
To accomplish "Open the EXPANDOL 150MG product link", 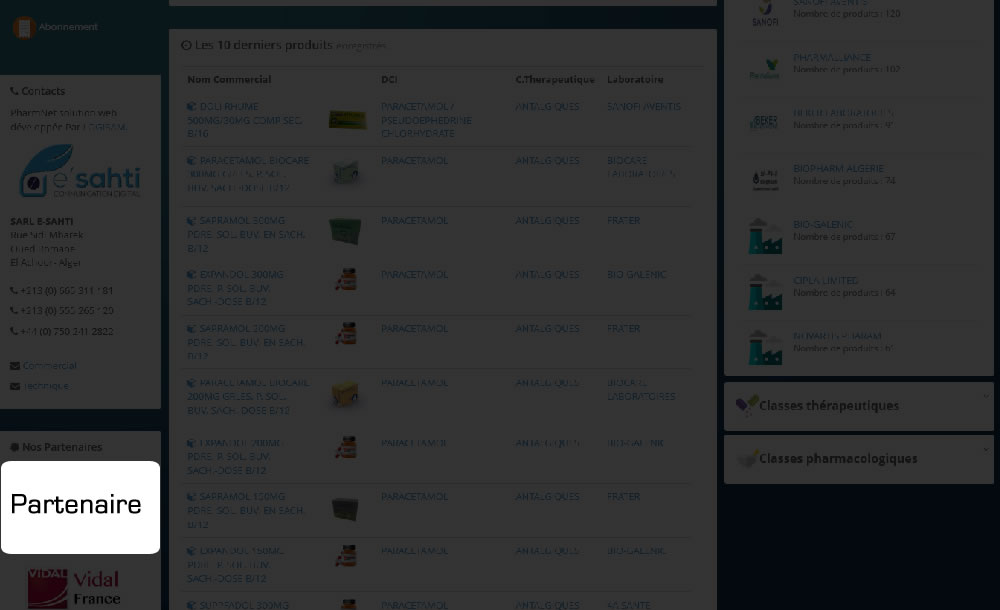I will point(236,565).
